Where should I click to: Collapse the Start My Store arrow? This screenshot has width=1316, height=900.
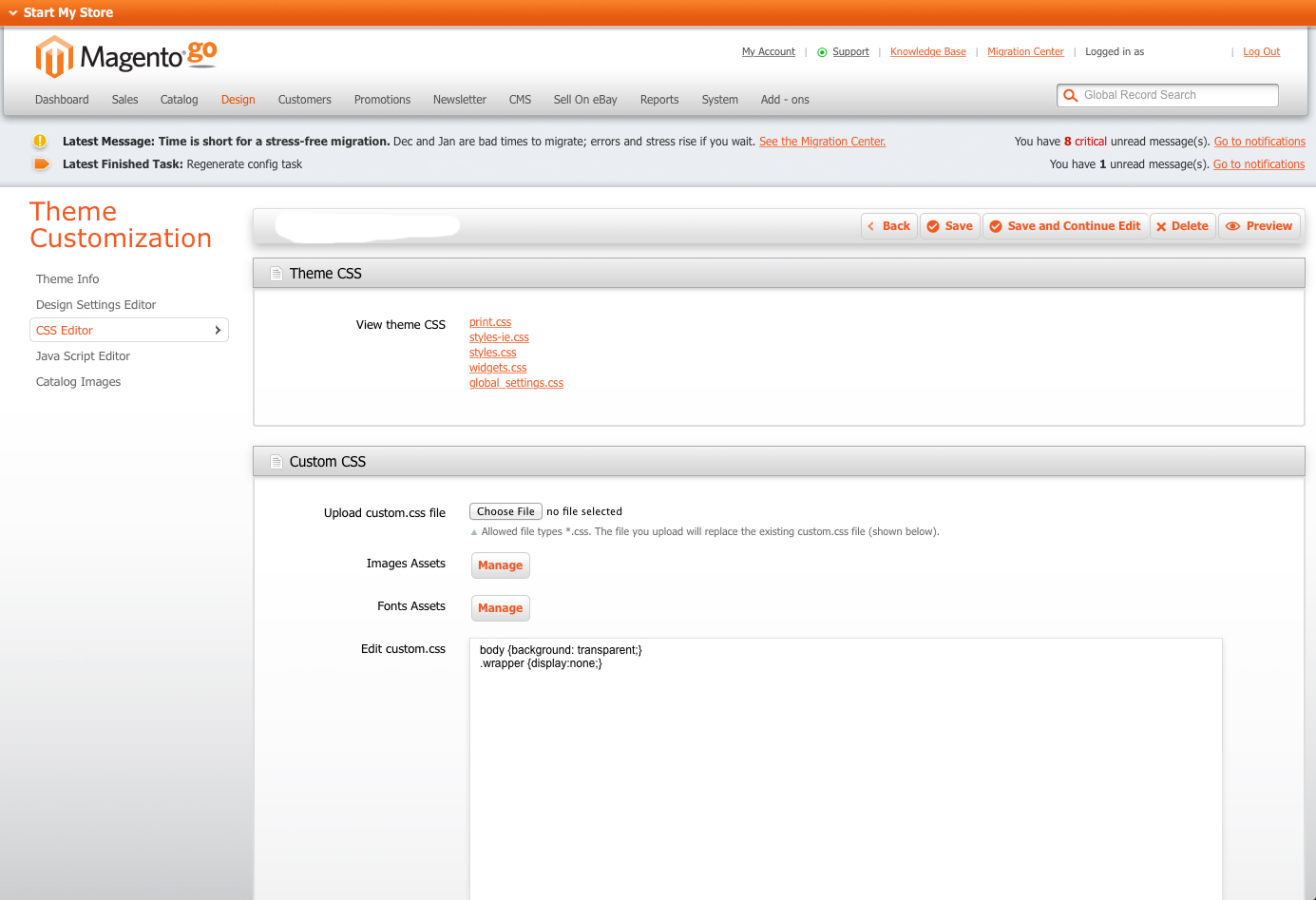(13, 13)
